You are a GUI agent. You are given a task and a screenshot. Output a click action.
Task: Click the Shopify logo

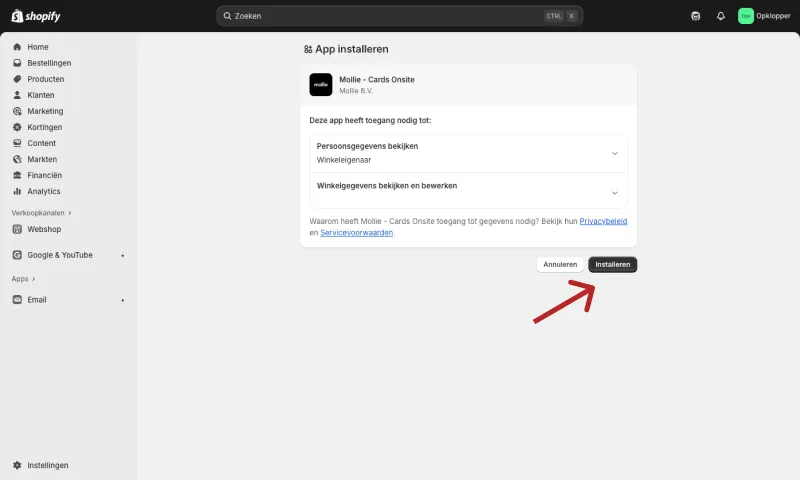(36, 16)
